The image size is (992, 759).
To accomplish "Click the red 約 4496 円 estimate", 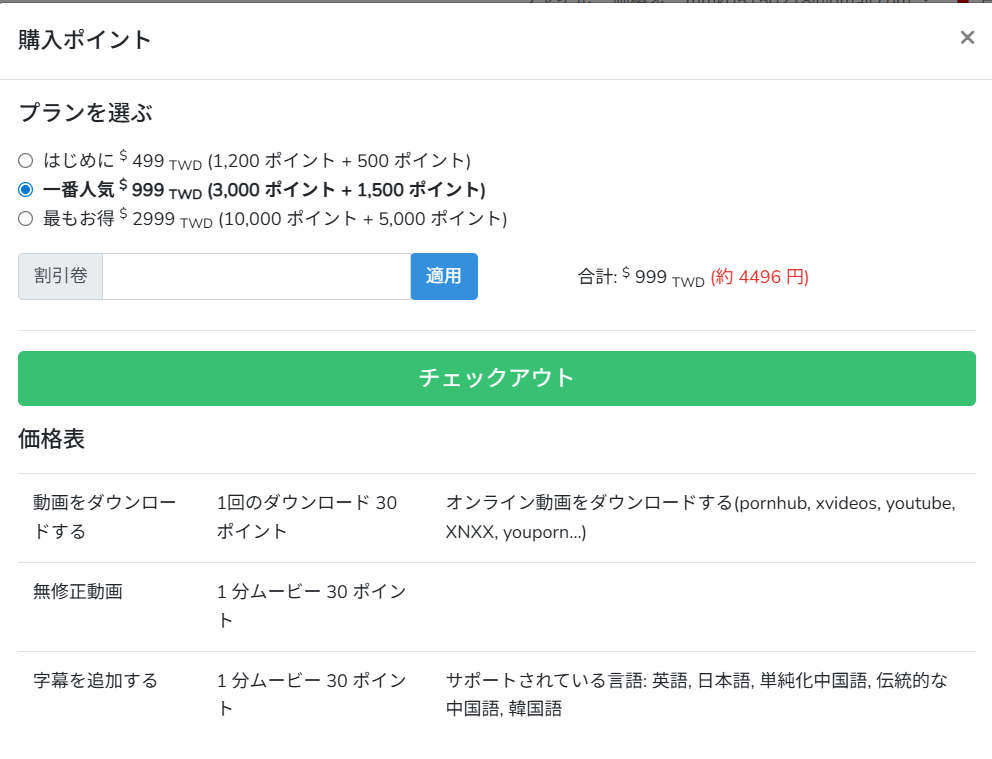I will [x=759, y=277].
